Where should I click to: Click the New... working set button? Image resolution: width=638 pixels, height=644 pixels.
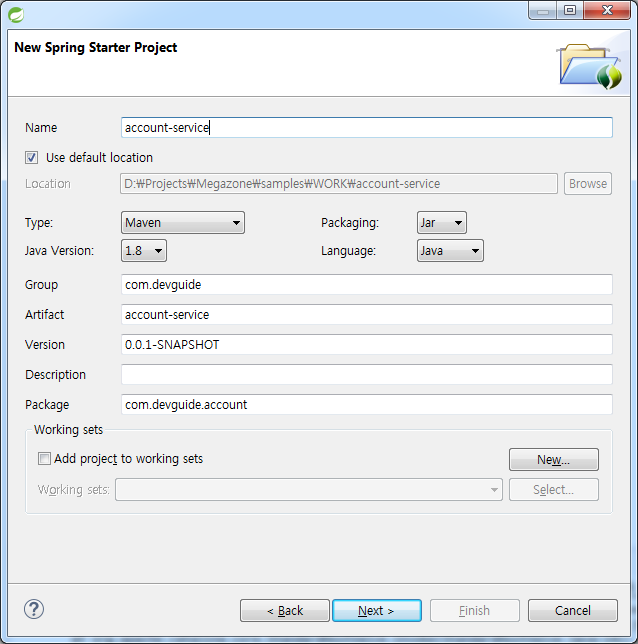pyautogui.click(x=554, y=459)
